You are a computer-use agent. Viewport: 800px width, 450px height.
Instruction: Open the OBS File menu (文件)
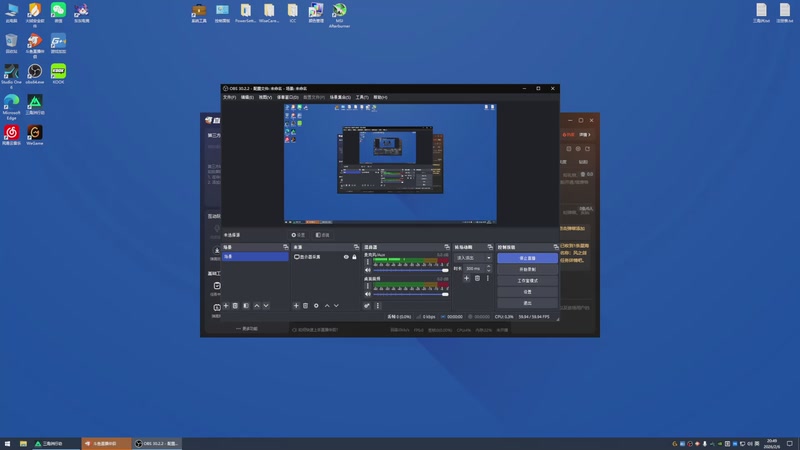tap(229, 97)
